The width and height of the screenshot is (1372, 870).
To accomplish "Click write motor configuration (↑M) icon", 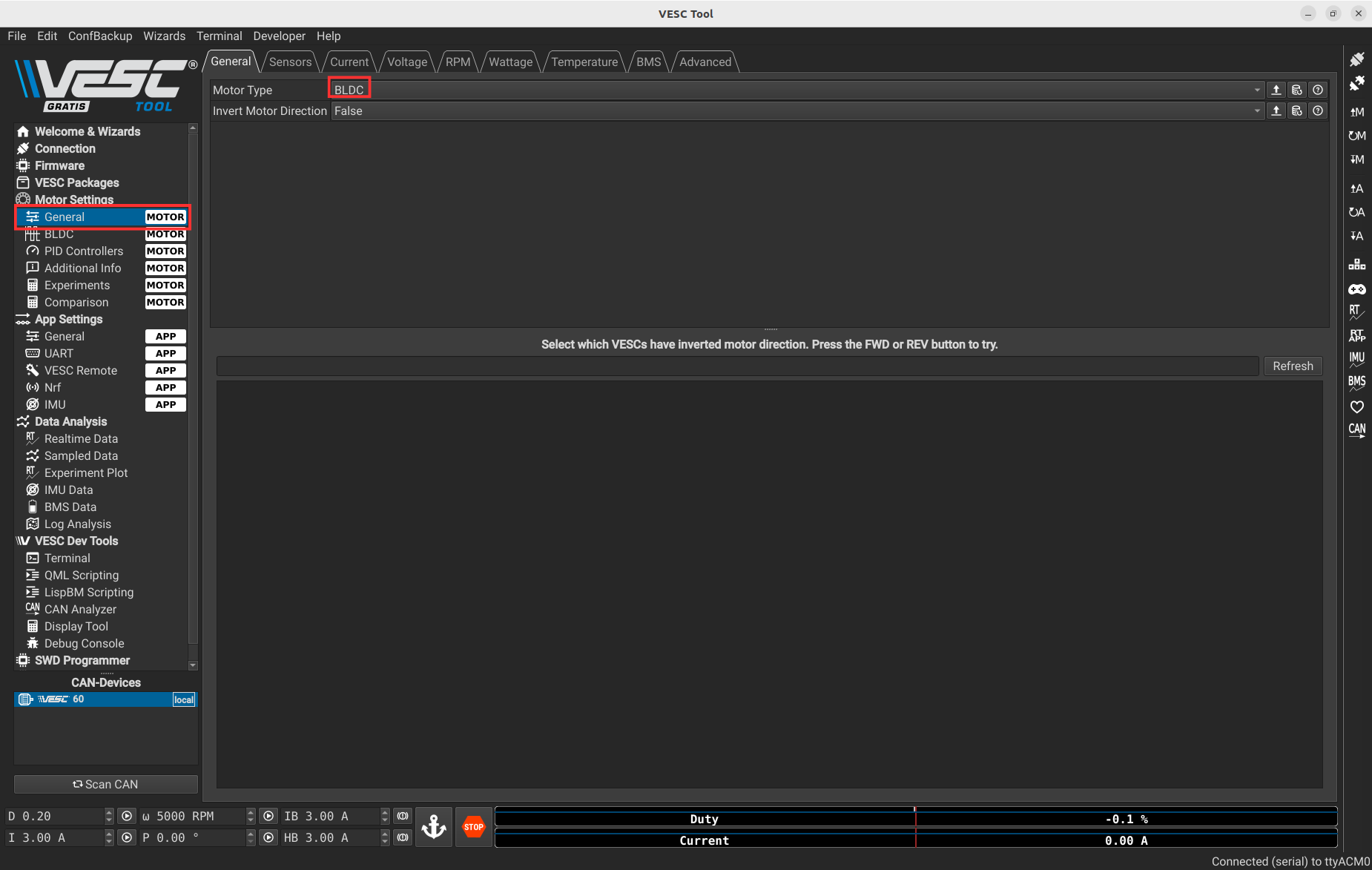I will (1356, 112).
